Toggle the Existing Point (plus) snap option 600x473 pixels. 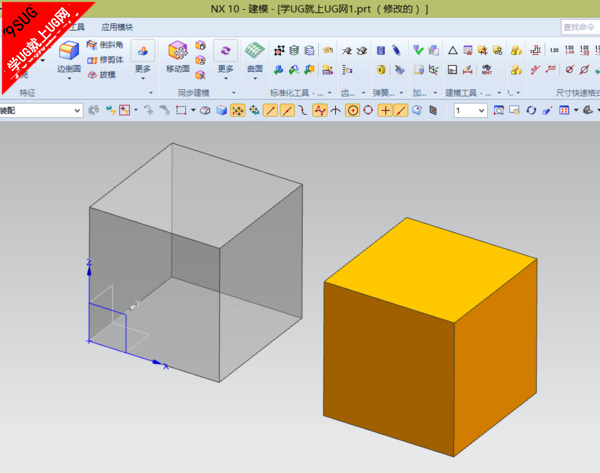385,111
